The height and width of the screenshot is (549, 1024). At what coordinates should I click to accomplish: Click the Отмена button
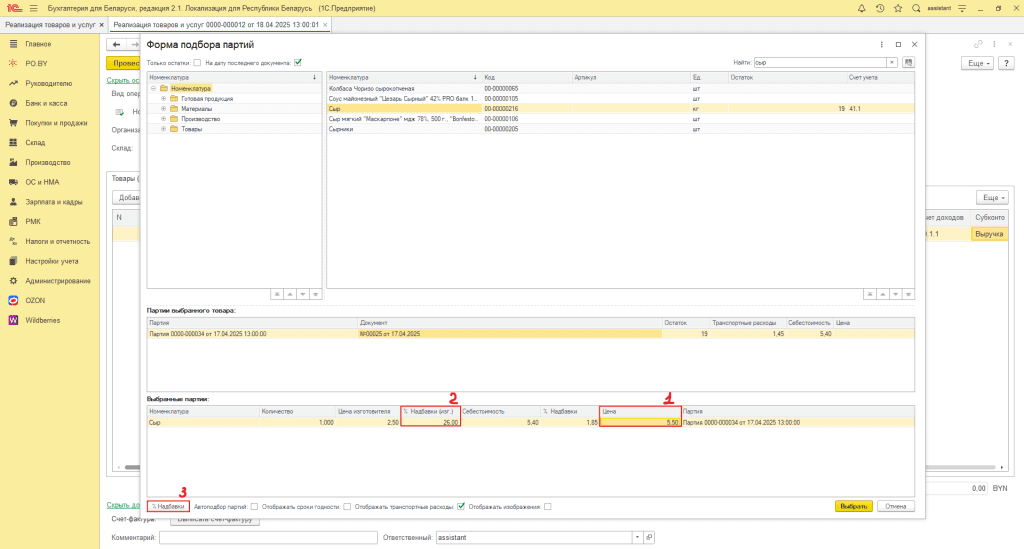[x=896, y=507]
